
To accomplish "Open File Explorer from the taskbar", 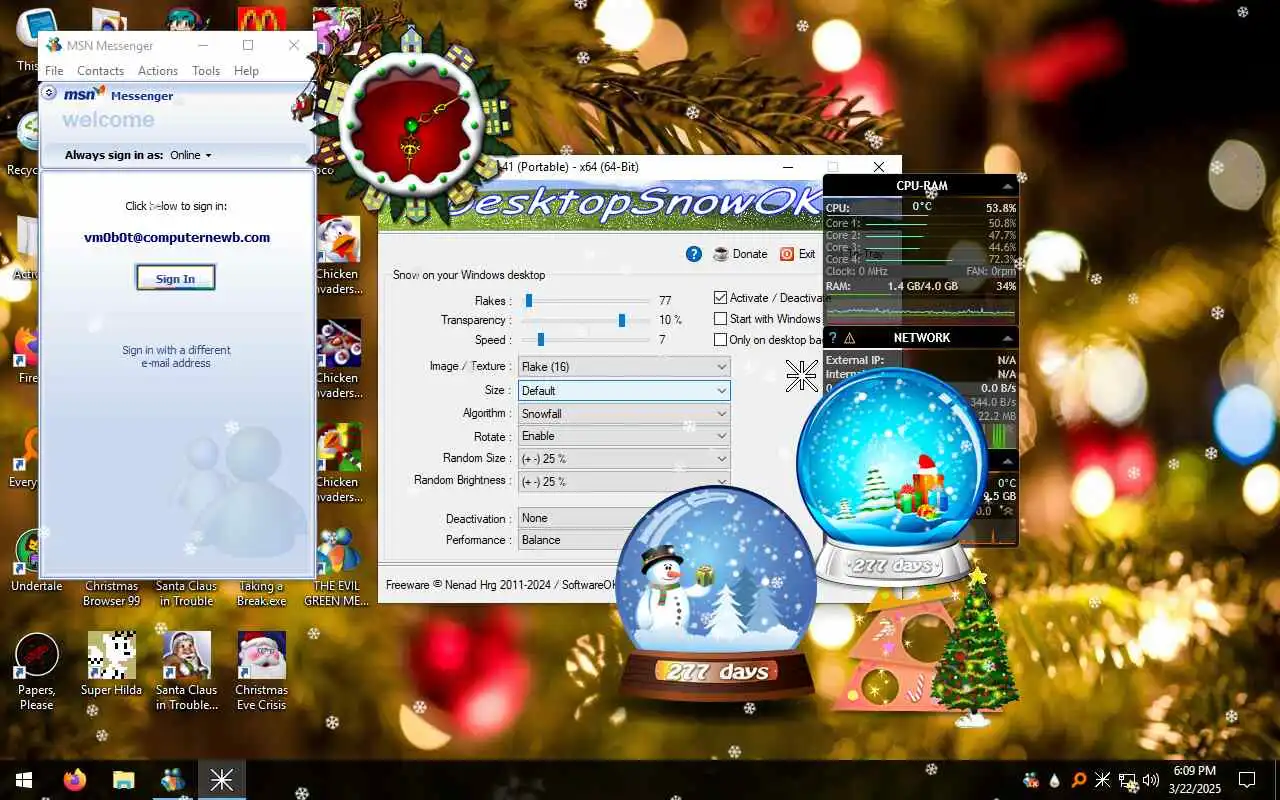I will point(123,780).
